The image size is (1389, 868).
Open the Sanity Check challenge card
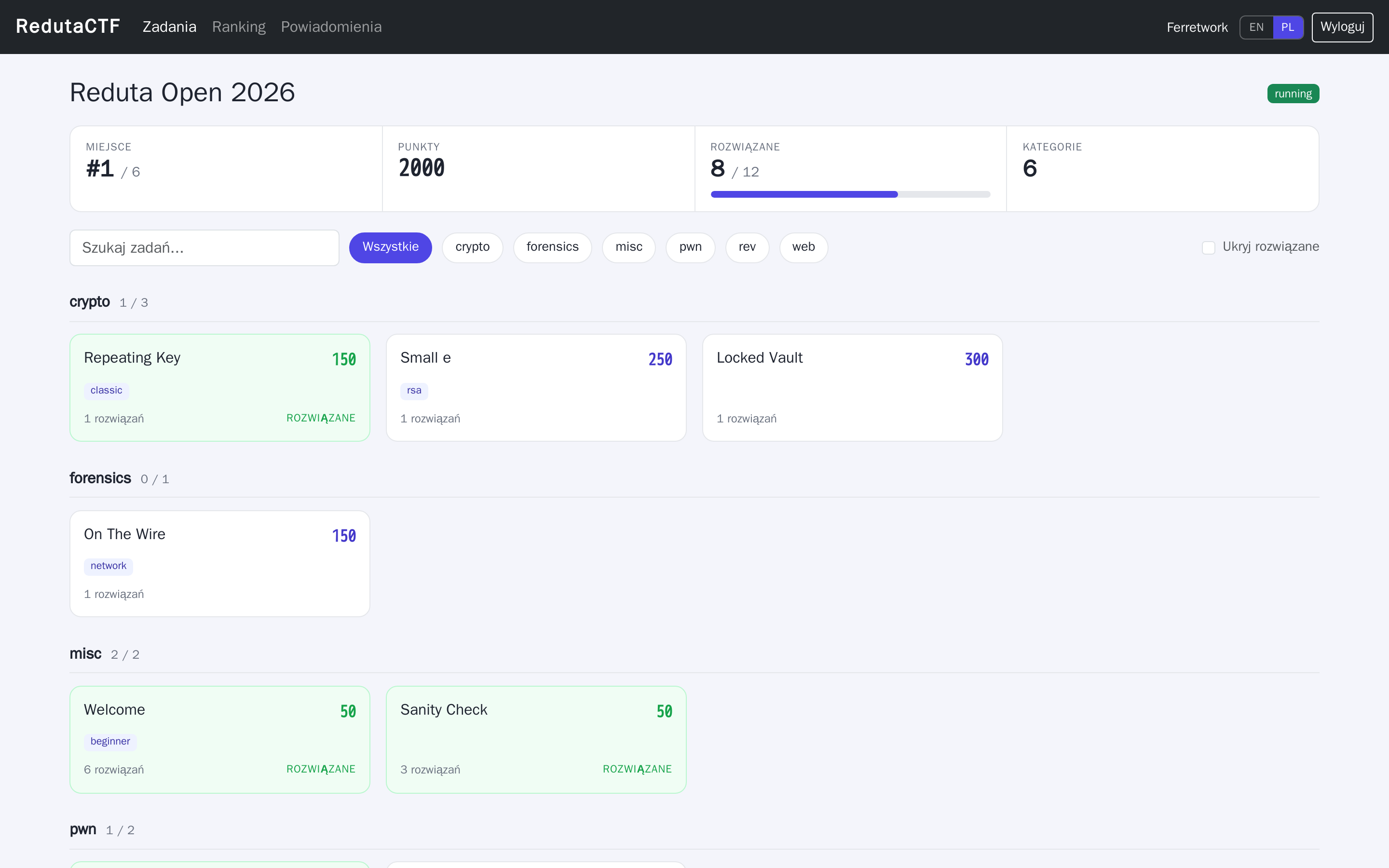536,739
